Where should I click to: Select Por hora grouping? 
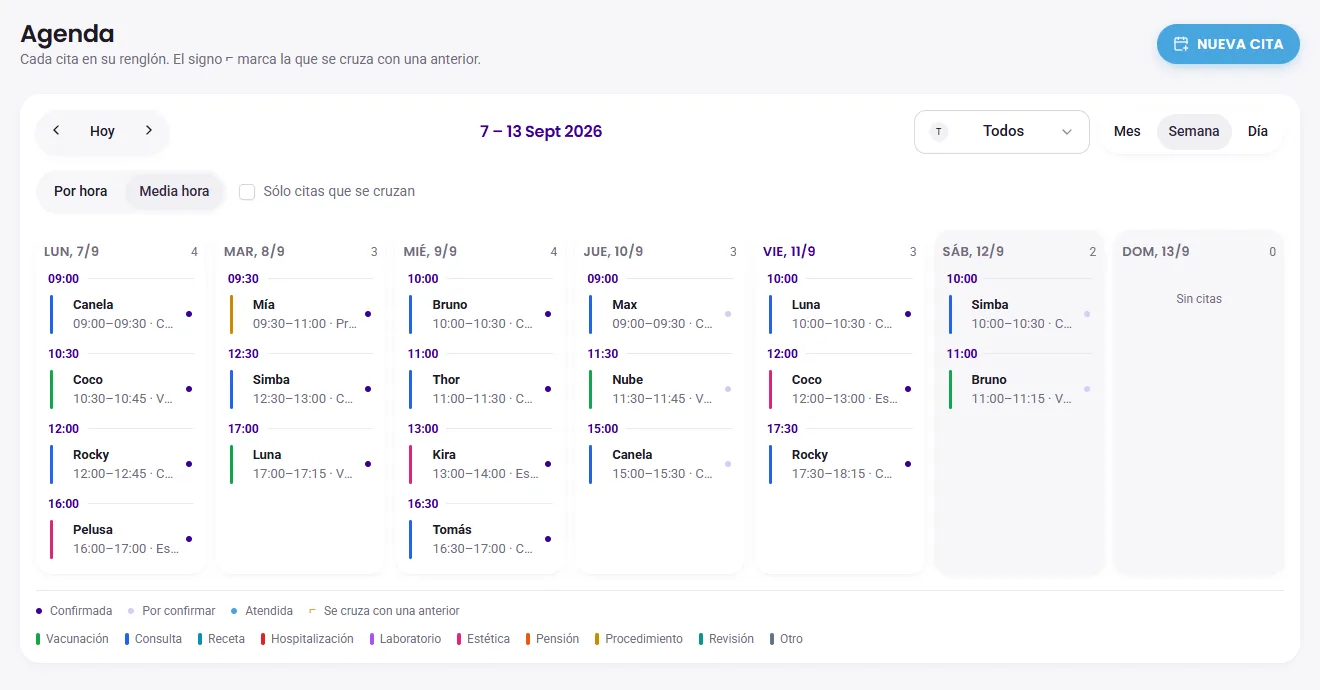click(80, 191)
